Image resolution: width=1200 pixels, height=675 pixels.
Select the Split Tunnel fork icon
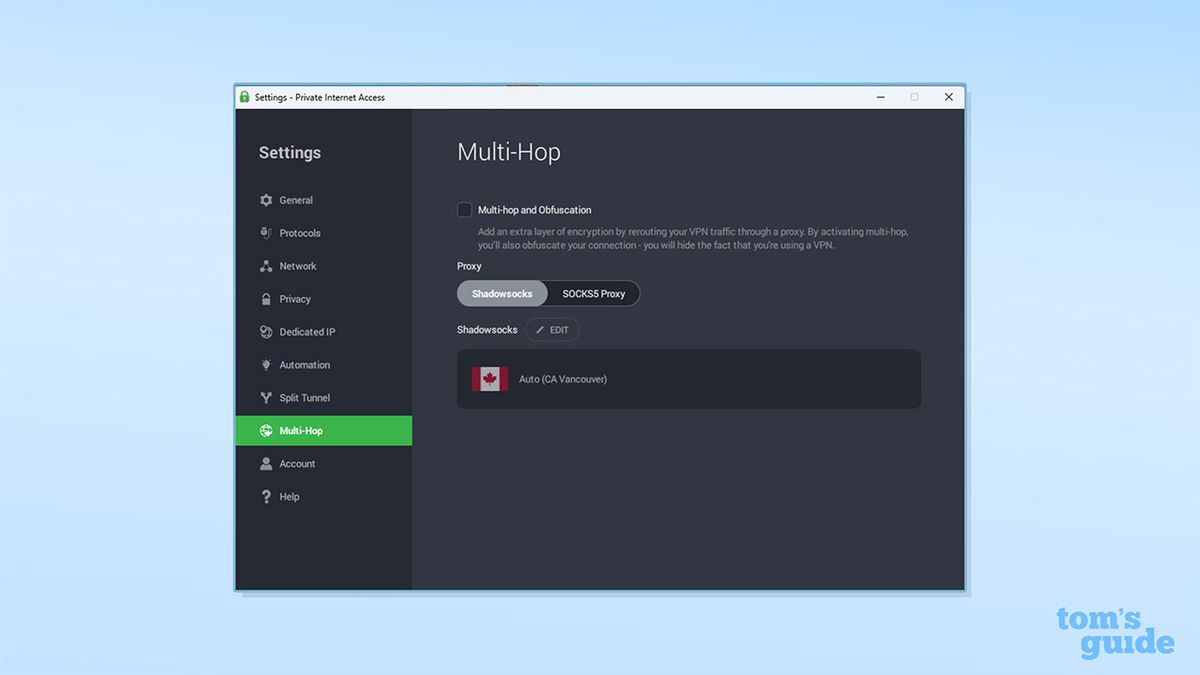click(x=266, y=398)
